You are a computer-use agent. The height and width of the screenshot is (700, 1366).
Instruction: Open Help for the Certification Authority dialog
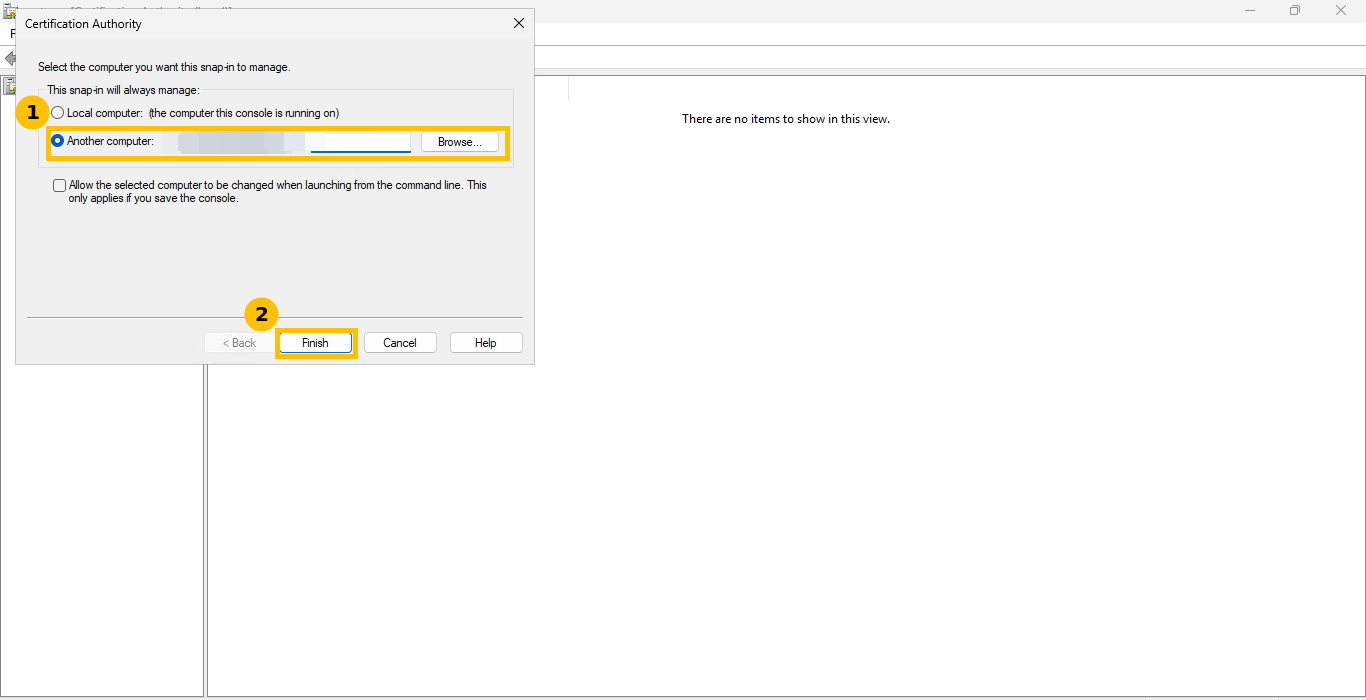coord(486,343)
